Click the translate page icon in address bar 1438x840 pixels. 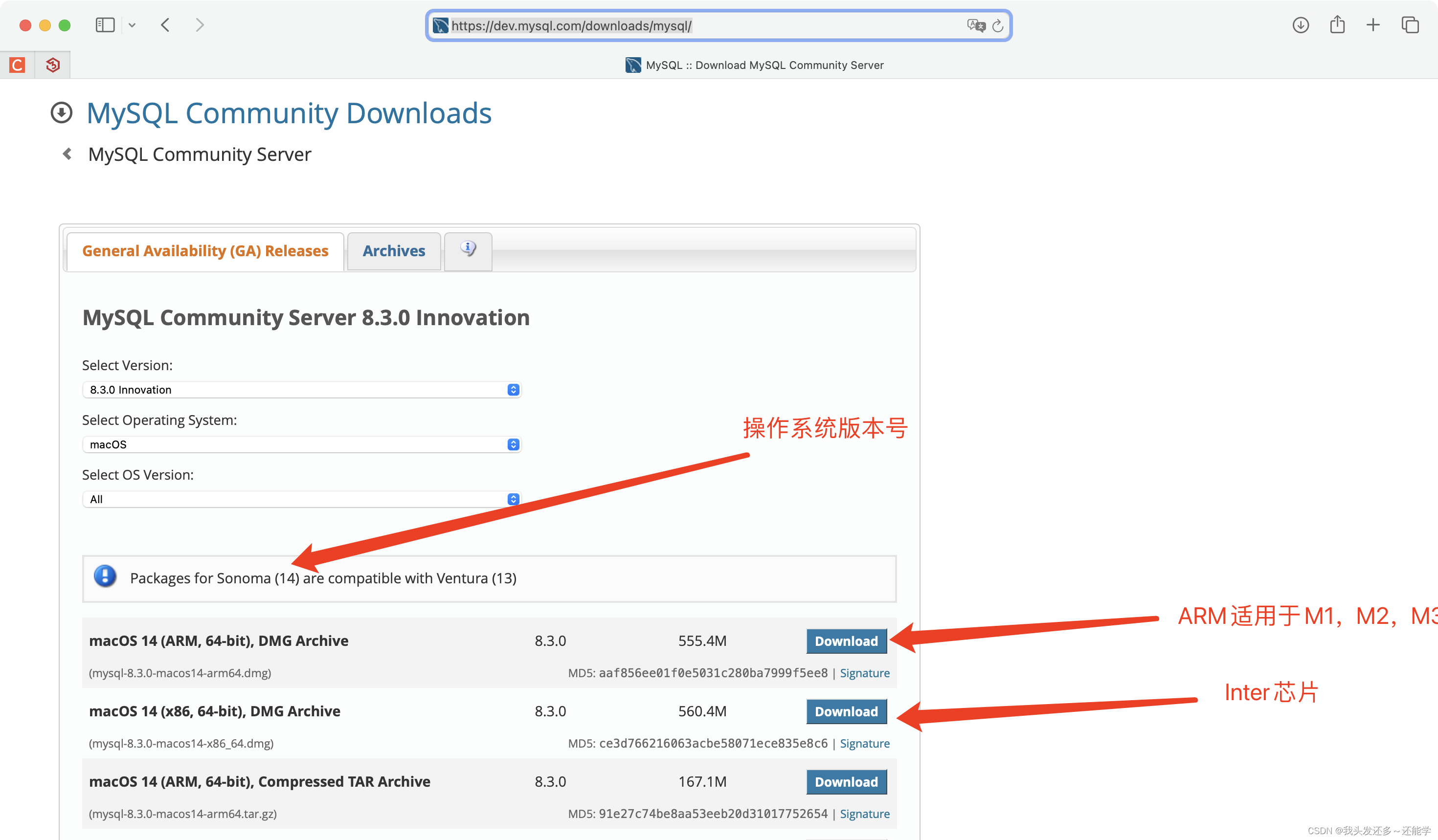(x=976, y=25)
